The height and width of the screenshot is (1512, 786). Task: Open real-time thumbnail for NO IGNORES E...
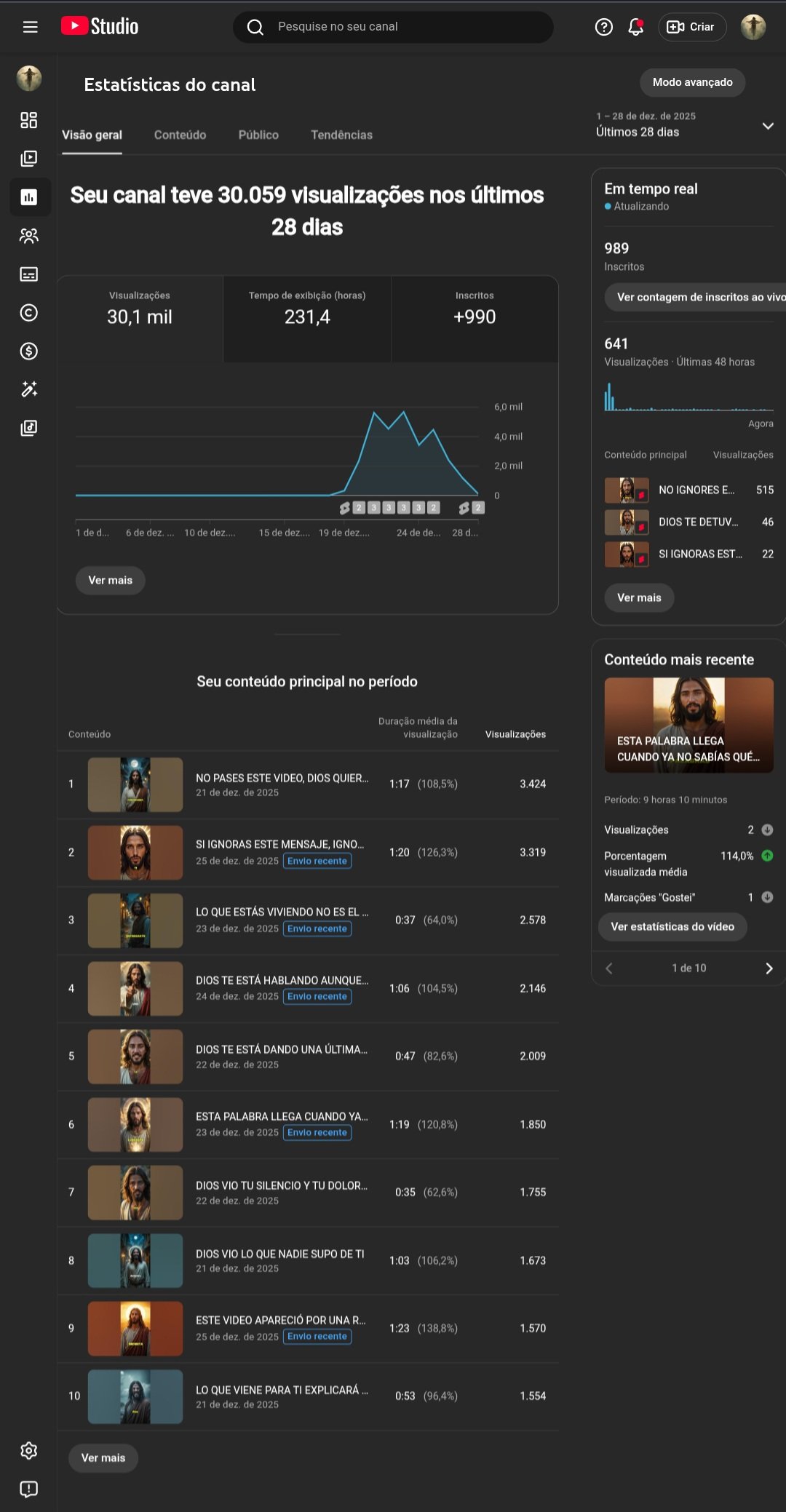point(627,490)
